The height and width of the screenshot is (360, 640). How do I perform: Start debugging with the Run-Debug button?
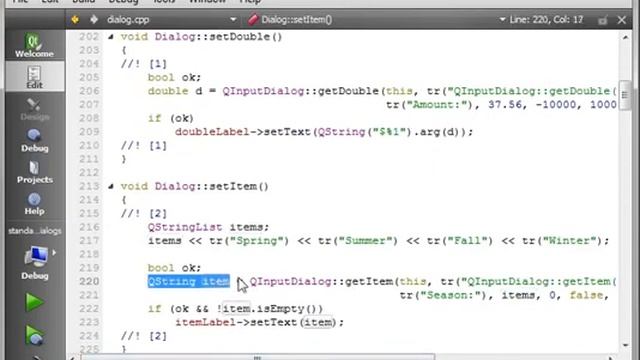[34, 336]
